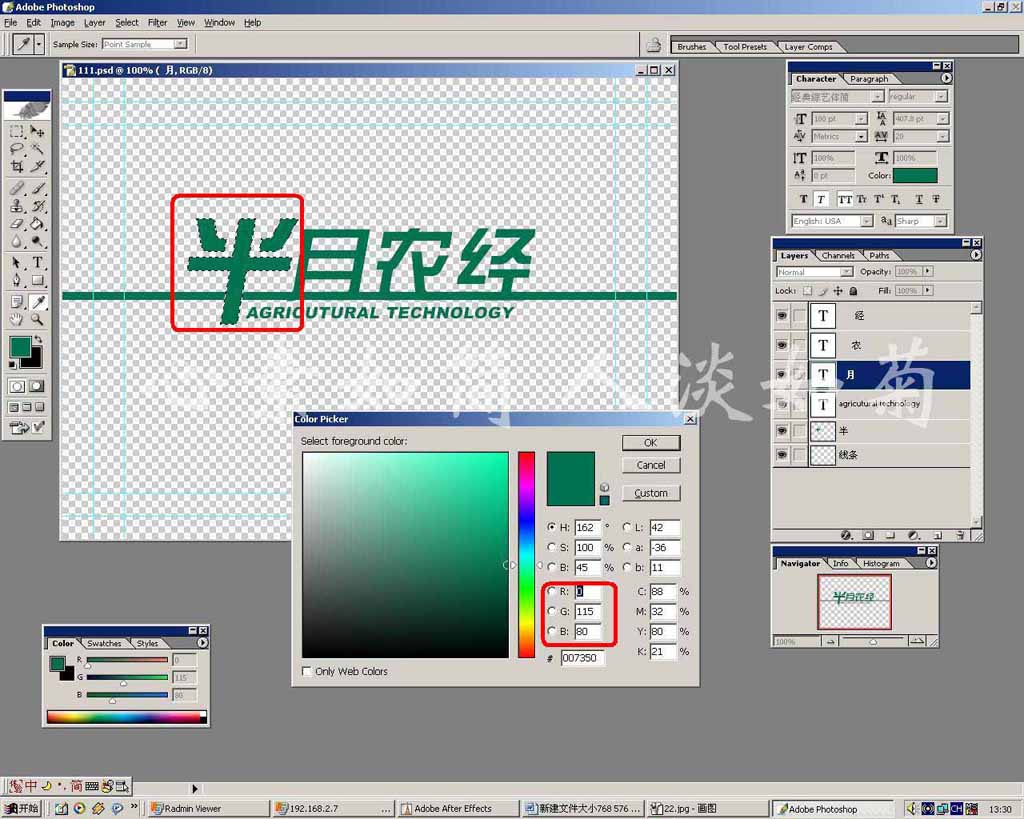This screenshot has height=819, width=1024.
Task: Switch to the Swatches tab
Action: coord(104,643)
